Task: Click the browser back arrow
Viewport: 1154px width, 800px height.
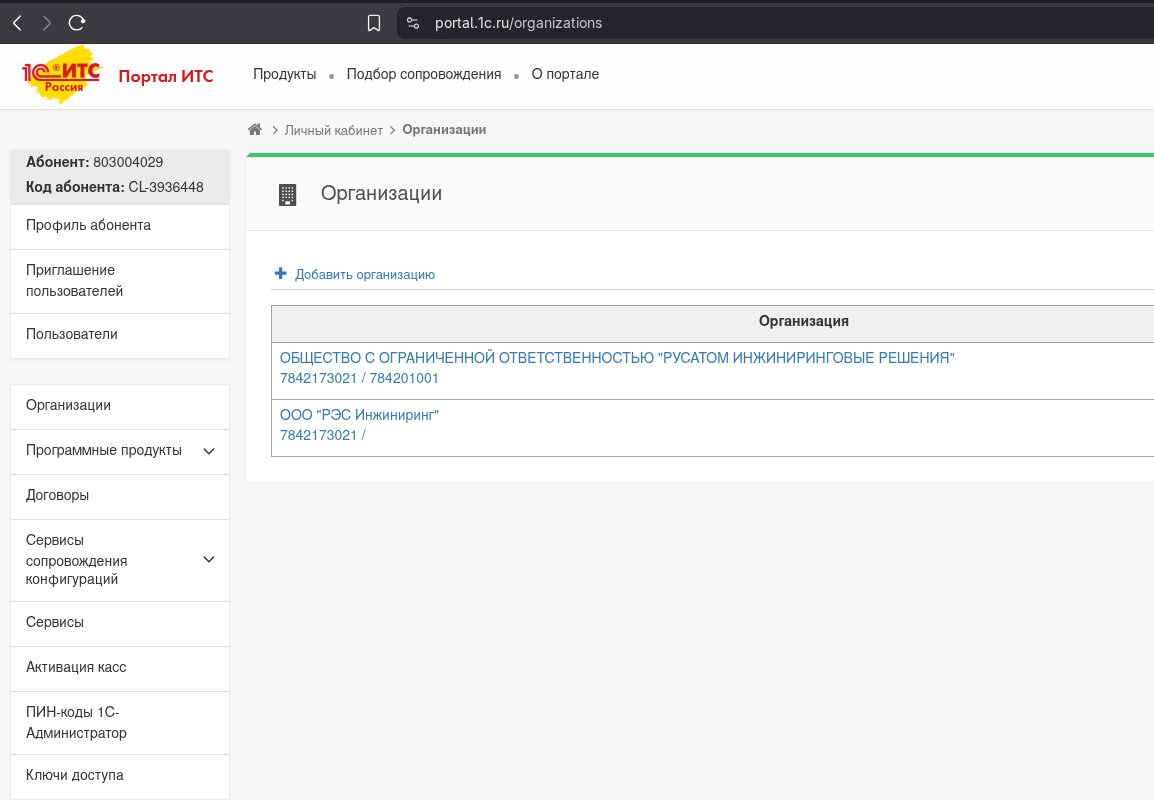Action: (x=17, y=22)
